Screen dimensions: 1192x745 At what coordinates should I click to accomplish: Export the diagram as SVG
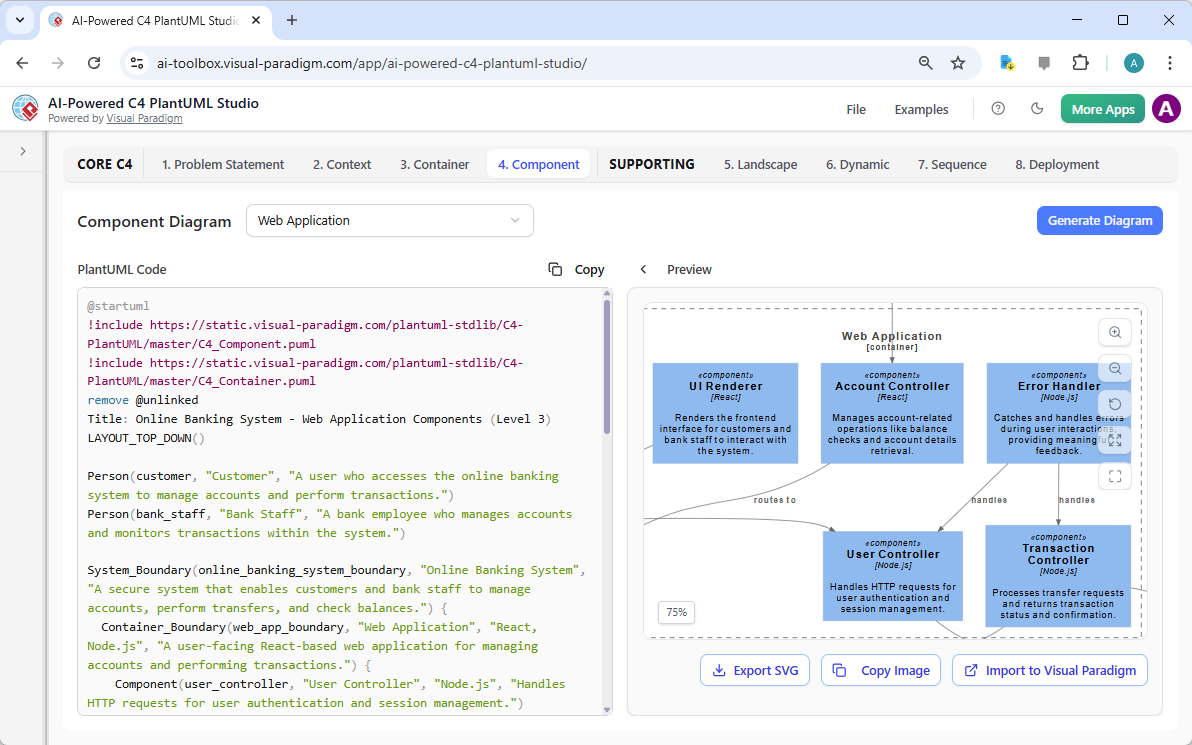click(755, 670)
